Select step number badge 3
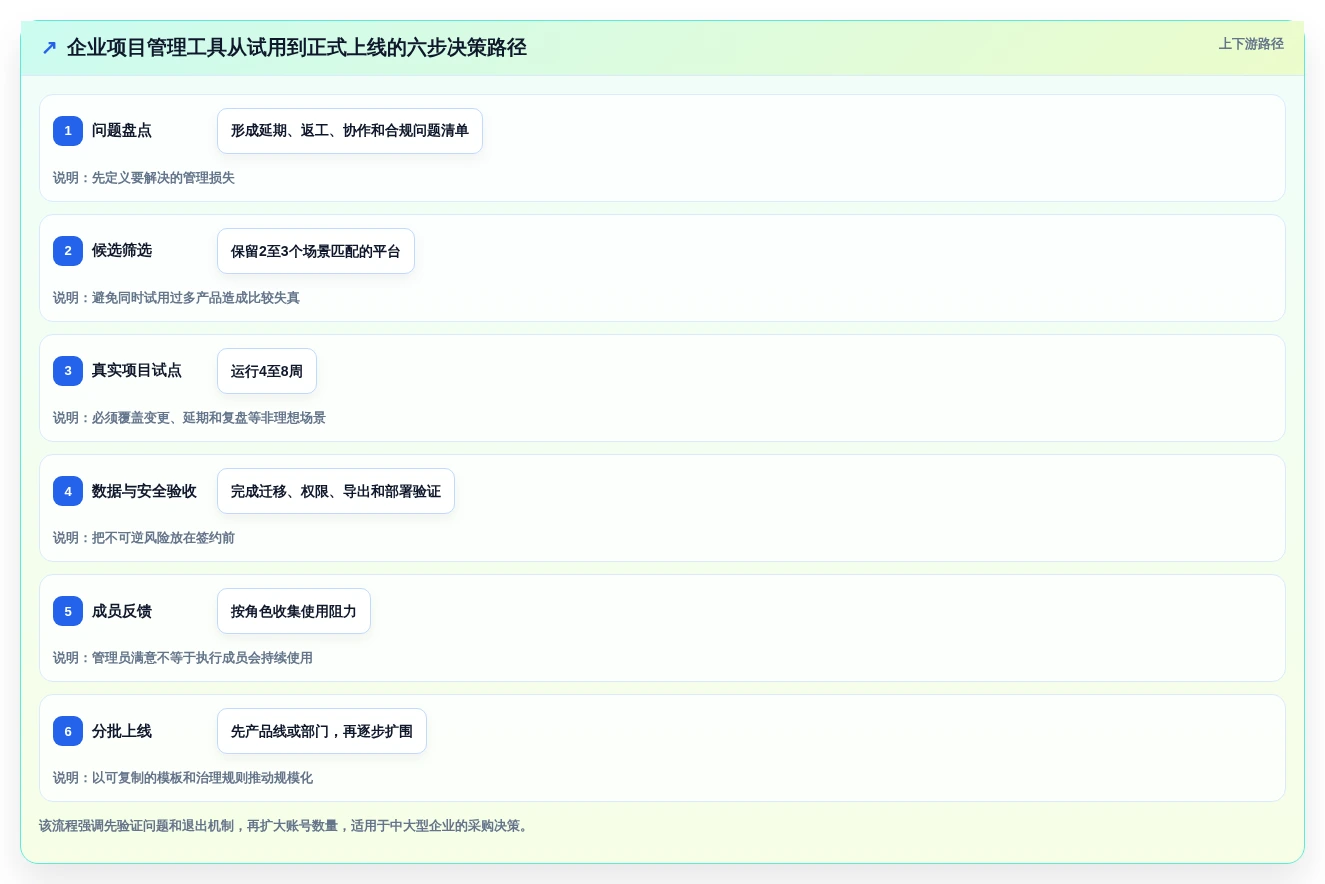The width and height of the screenshot is (1325, 884). click(68, 371)
